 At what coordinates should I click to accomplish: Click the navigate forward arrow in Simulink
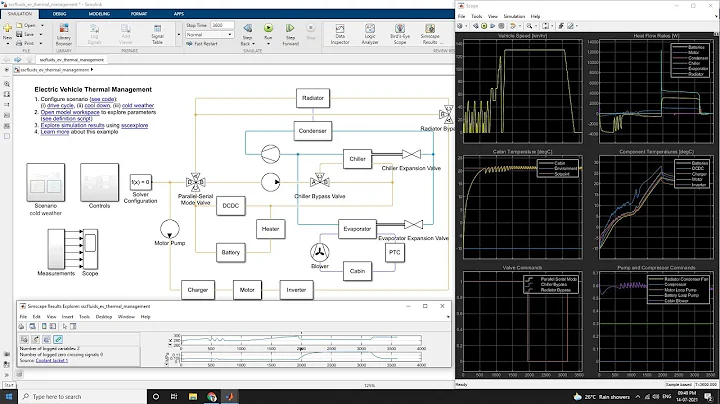(18, 60)
